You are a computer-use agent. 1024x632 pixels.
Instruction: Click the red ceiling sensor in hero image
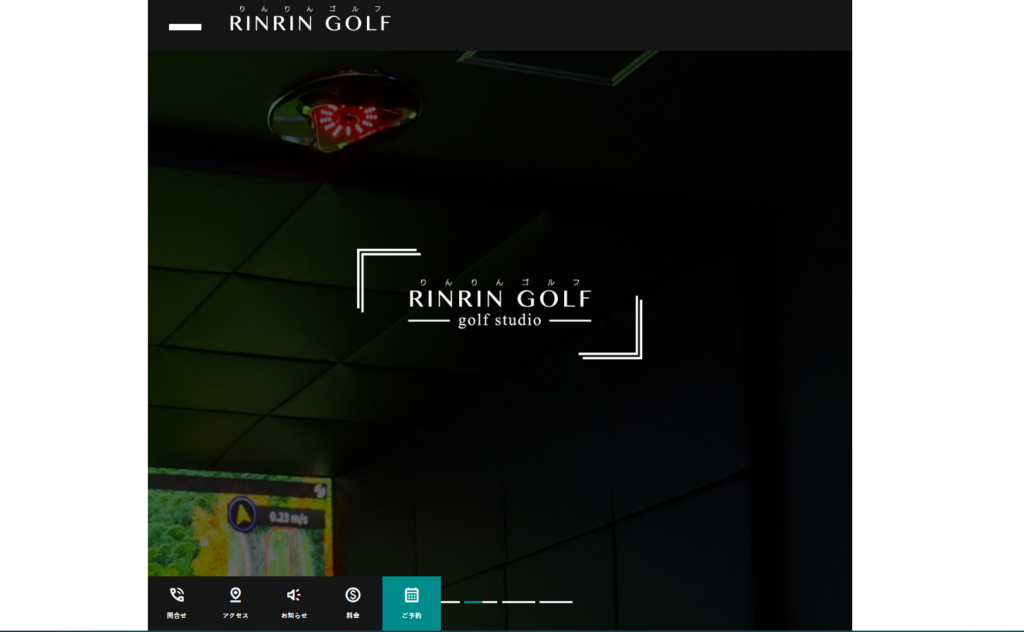pyautogui.click(x=343, y=118)
